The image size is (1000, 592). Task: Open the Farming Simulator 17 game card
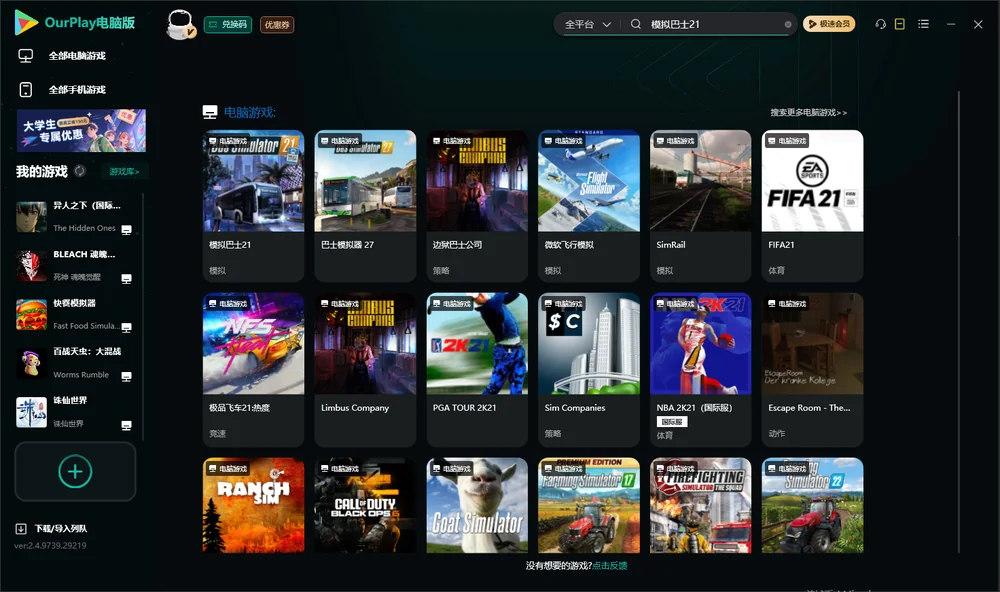point(589,505)
